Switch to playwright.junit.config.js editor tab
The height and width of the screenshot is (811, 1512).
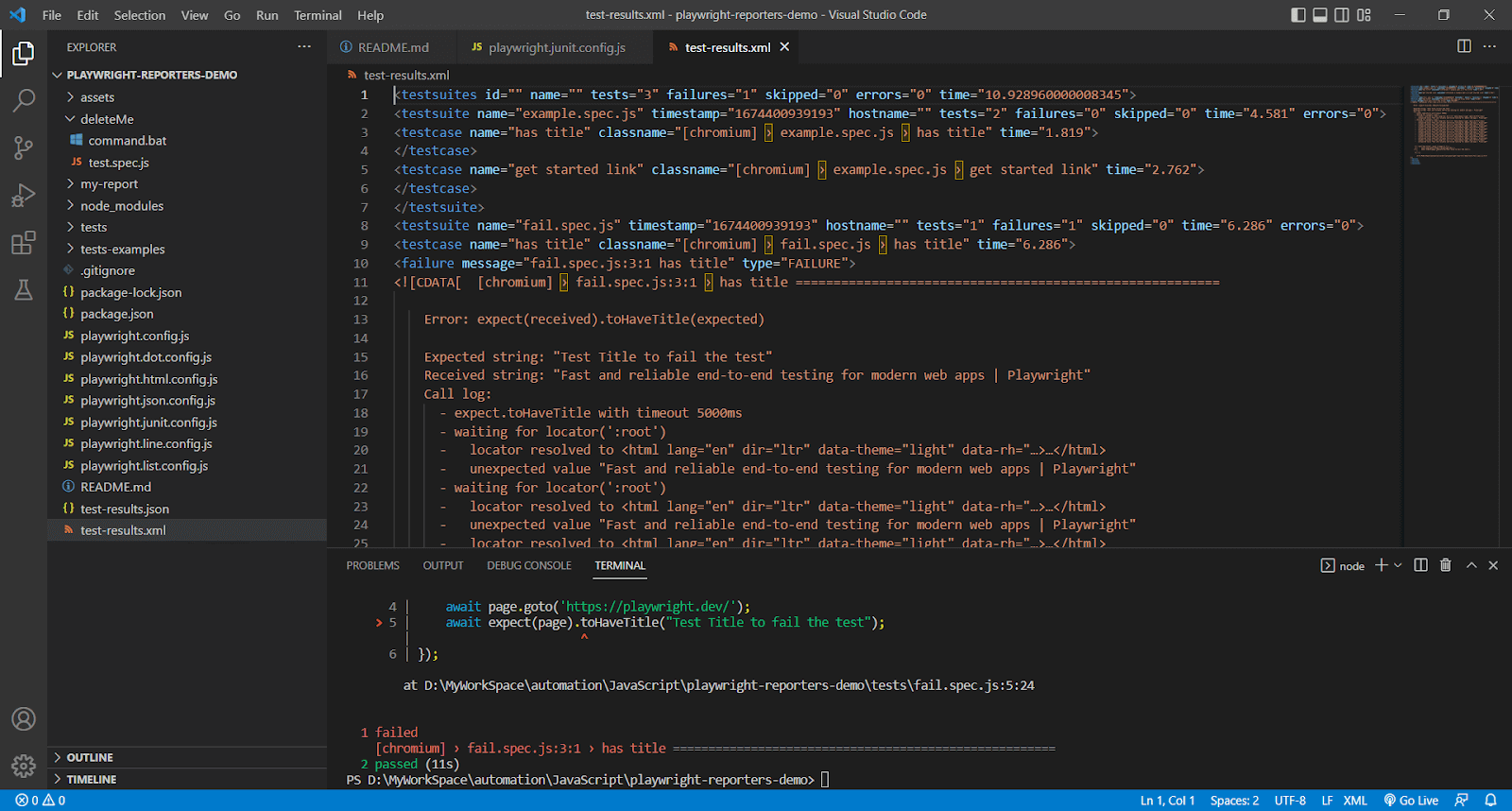click(x=555, y=46)
